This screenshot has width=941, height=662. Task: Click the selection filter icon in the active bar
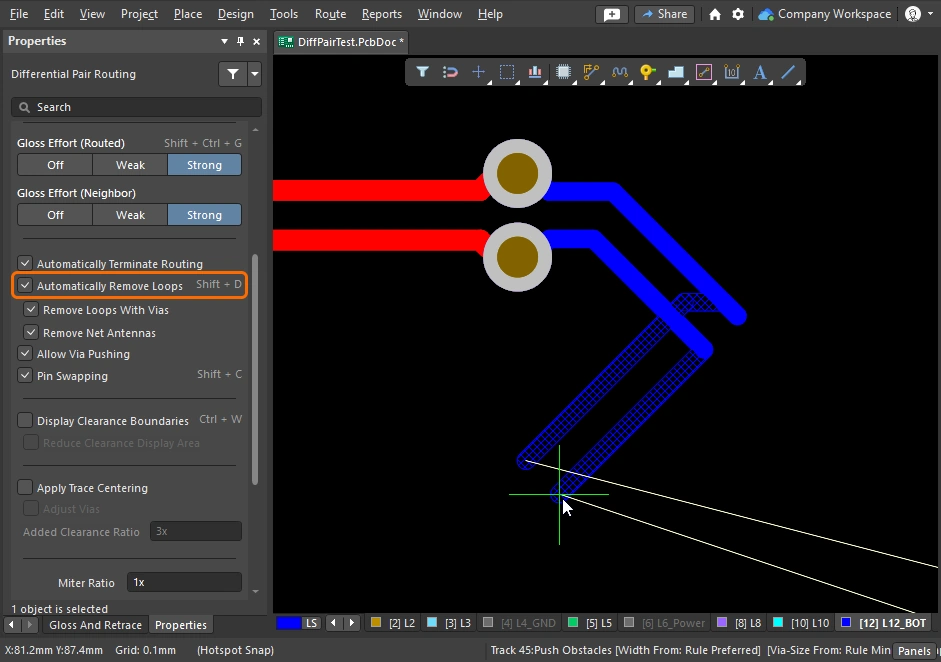point(422,72)
